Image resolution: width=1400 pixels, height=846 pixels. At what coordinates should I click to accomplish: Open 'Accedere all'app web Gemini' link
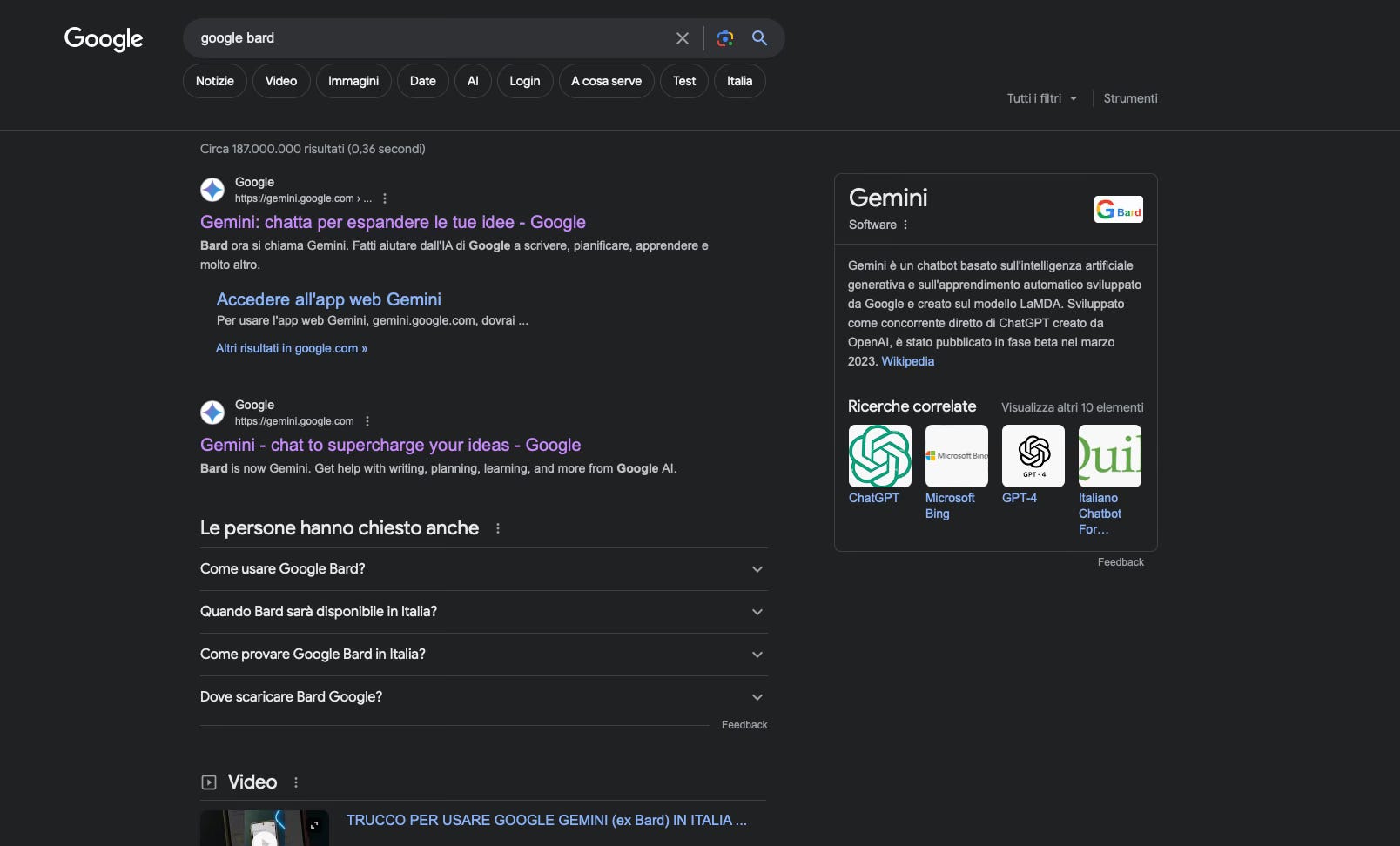[329, 299]
